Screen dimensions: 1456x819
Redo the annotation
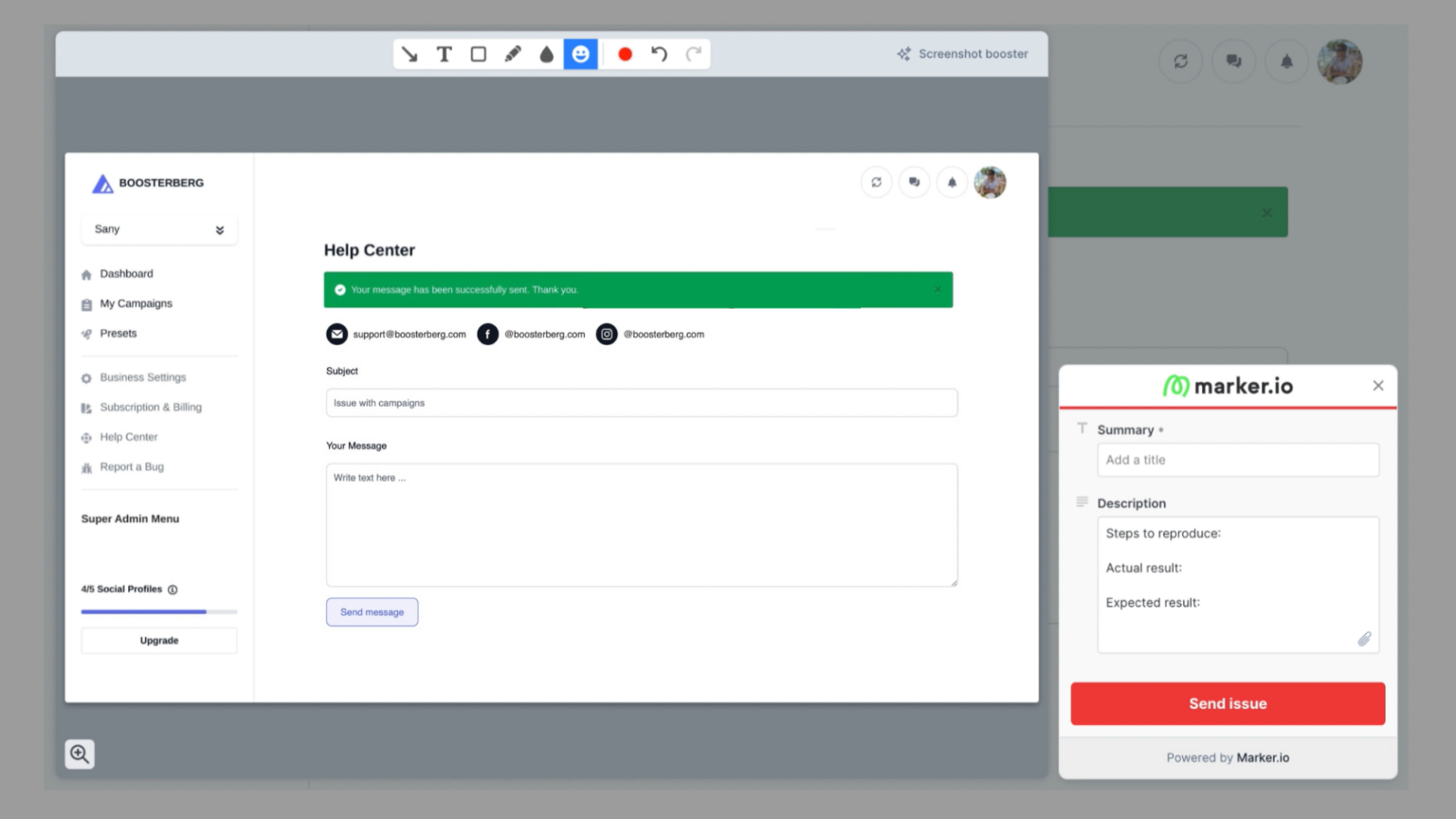click(694, 54)
